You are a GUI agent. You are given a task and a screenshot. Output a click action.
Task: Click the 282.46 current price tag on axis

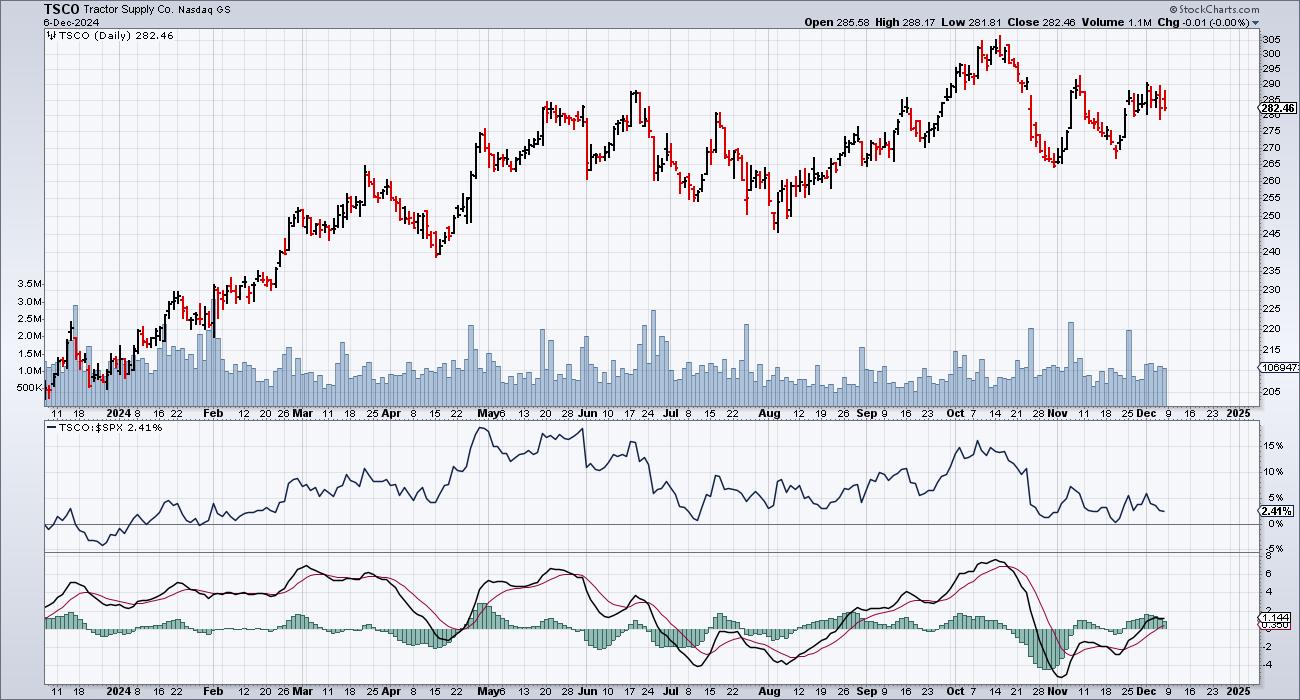tap(1276, 108)
